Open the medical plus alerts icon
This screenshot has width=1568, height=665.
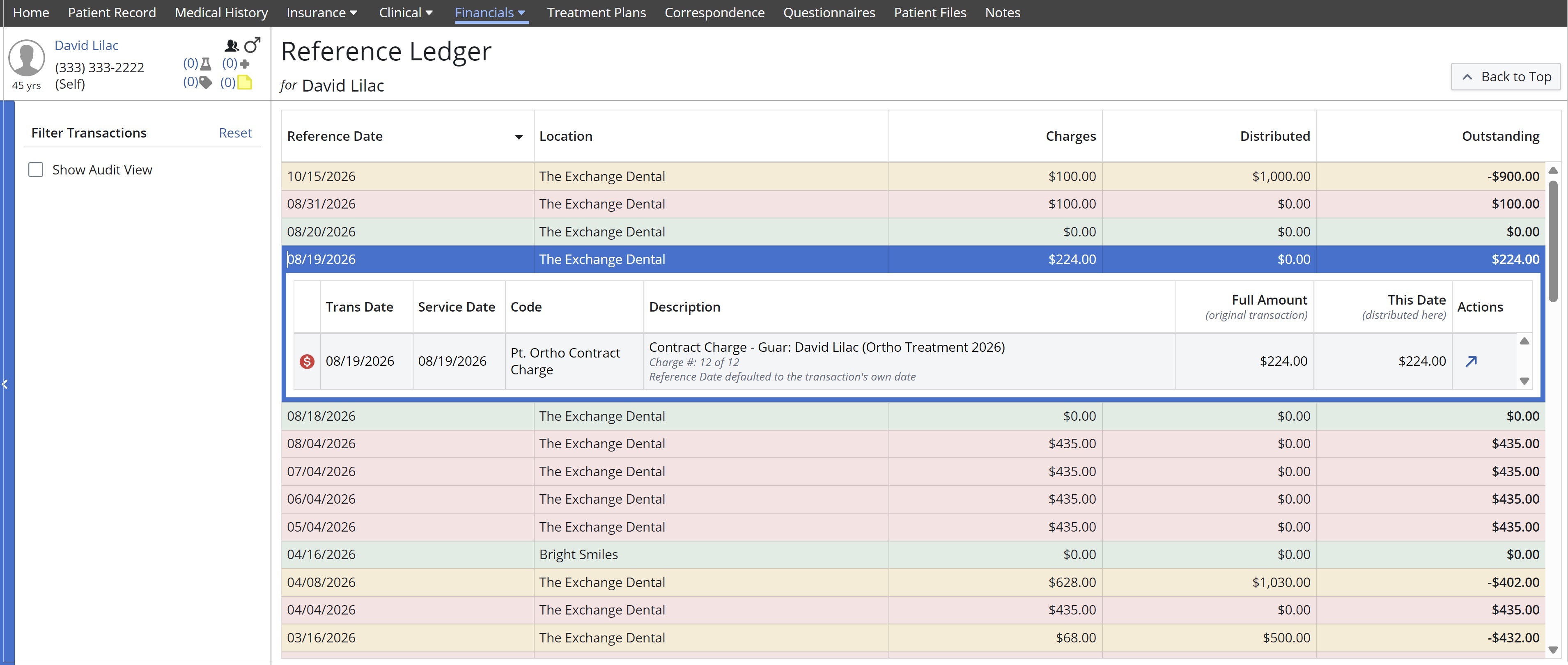click(245, 63)
